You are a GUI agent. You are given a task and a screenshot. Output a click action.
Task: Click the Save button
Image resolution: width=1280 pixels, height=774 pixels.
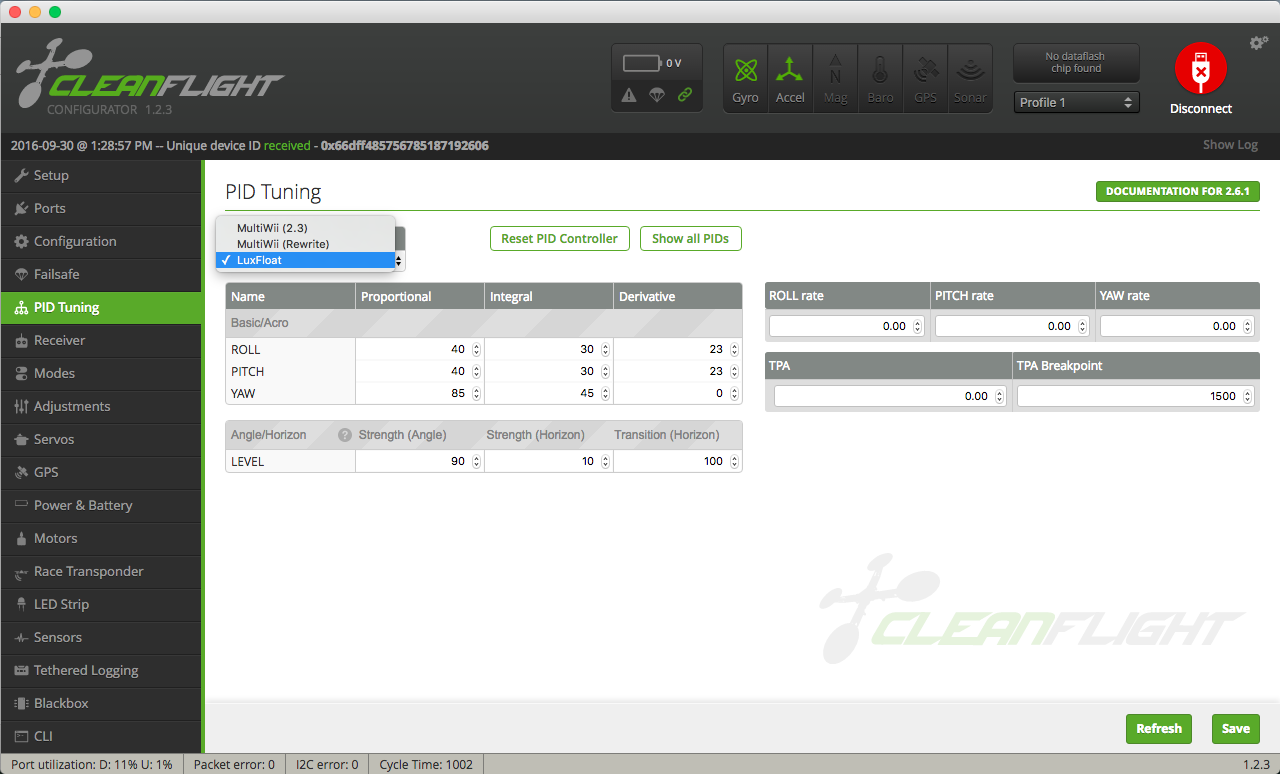1236,729
